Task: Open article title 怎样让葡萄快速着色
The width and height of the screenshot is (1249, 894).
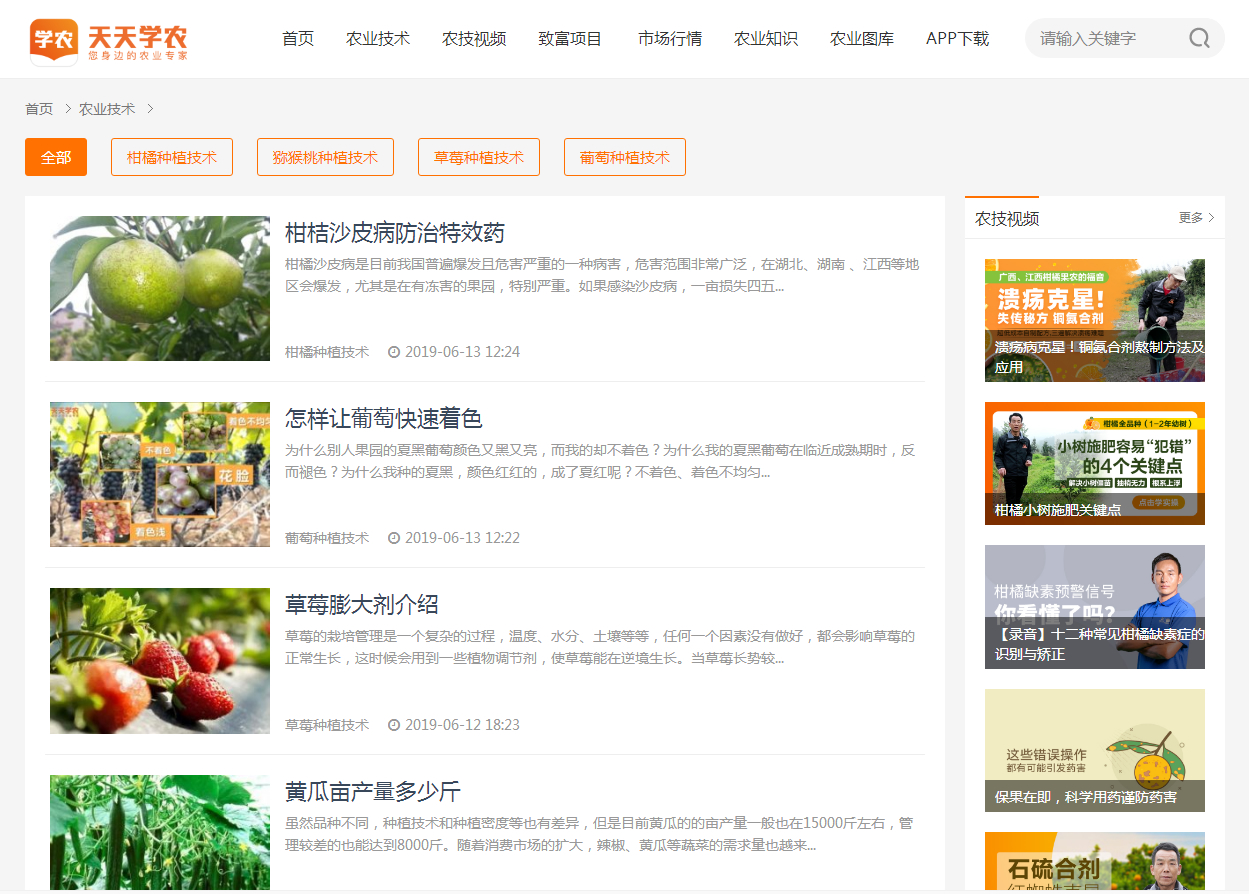Action: click(x=384, y=419)
